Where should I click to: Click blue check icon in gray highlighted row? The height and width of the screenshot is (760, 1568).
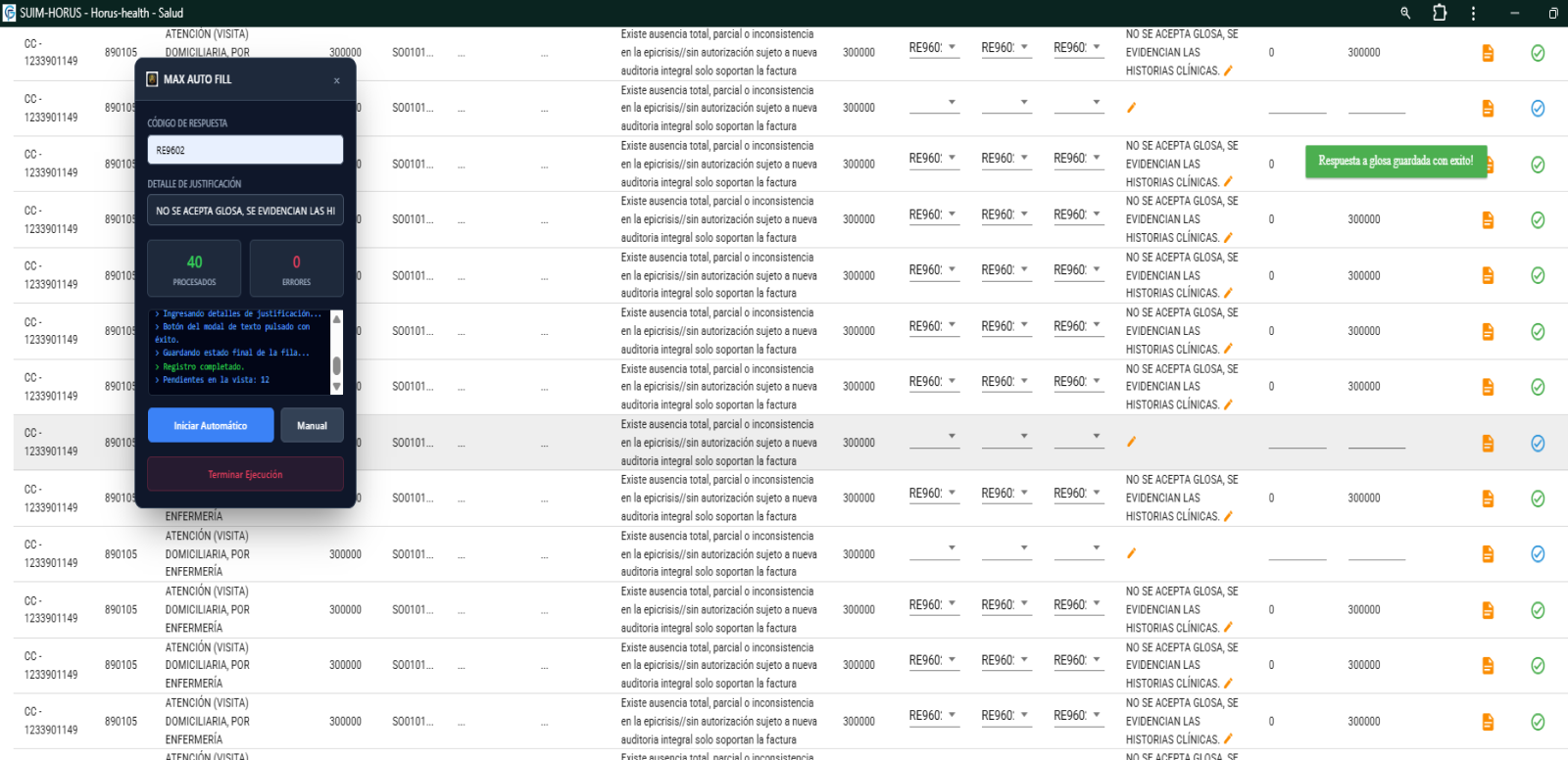click(x=1538, y=444)
